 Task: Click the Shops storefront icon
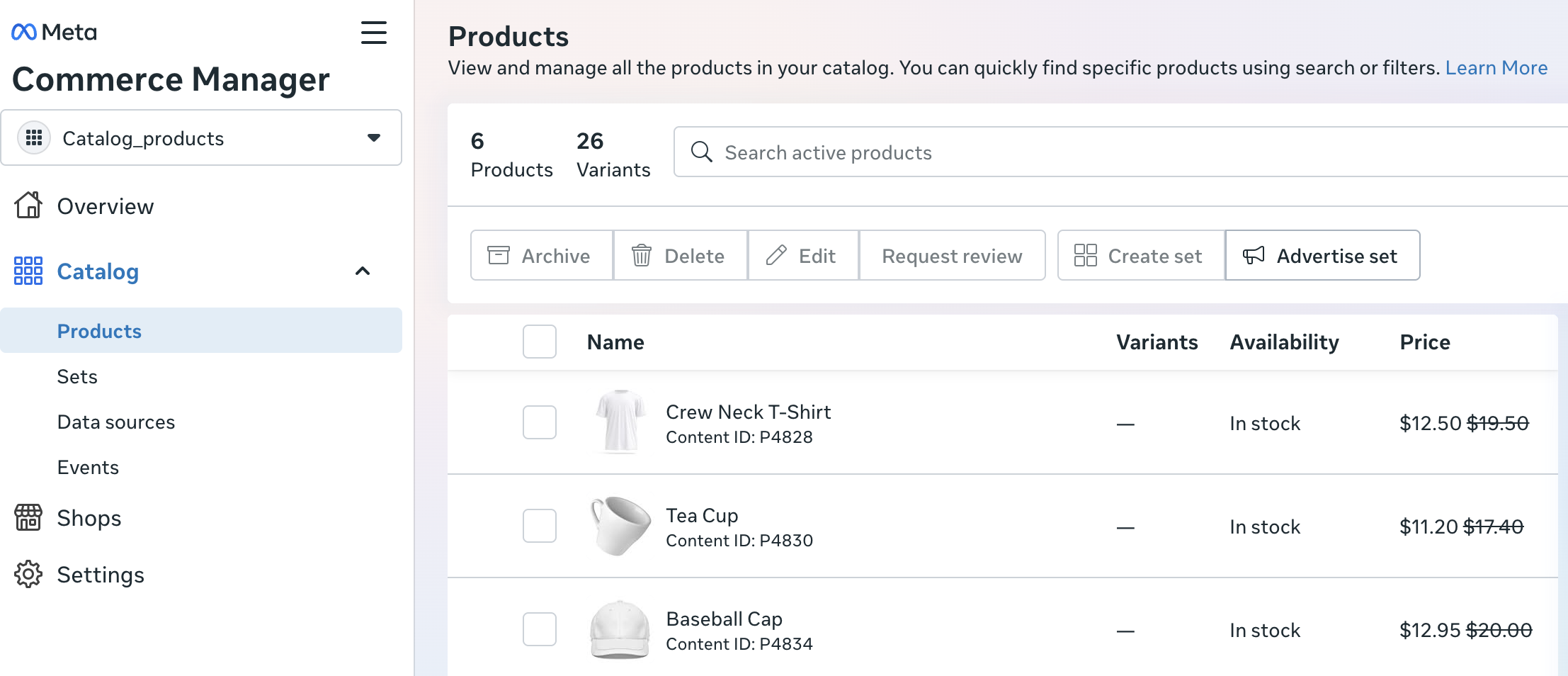pyautogui.click(x=28, y=518)
